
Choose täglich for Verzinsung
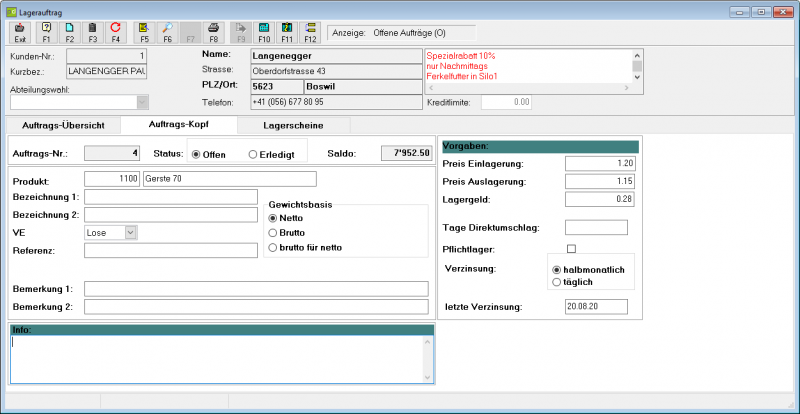pos(573,282)
